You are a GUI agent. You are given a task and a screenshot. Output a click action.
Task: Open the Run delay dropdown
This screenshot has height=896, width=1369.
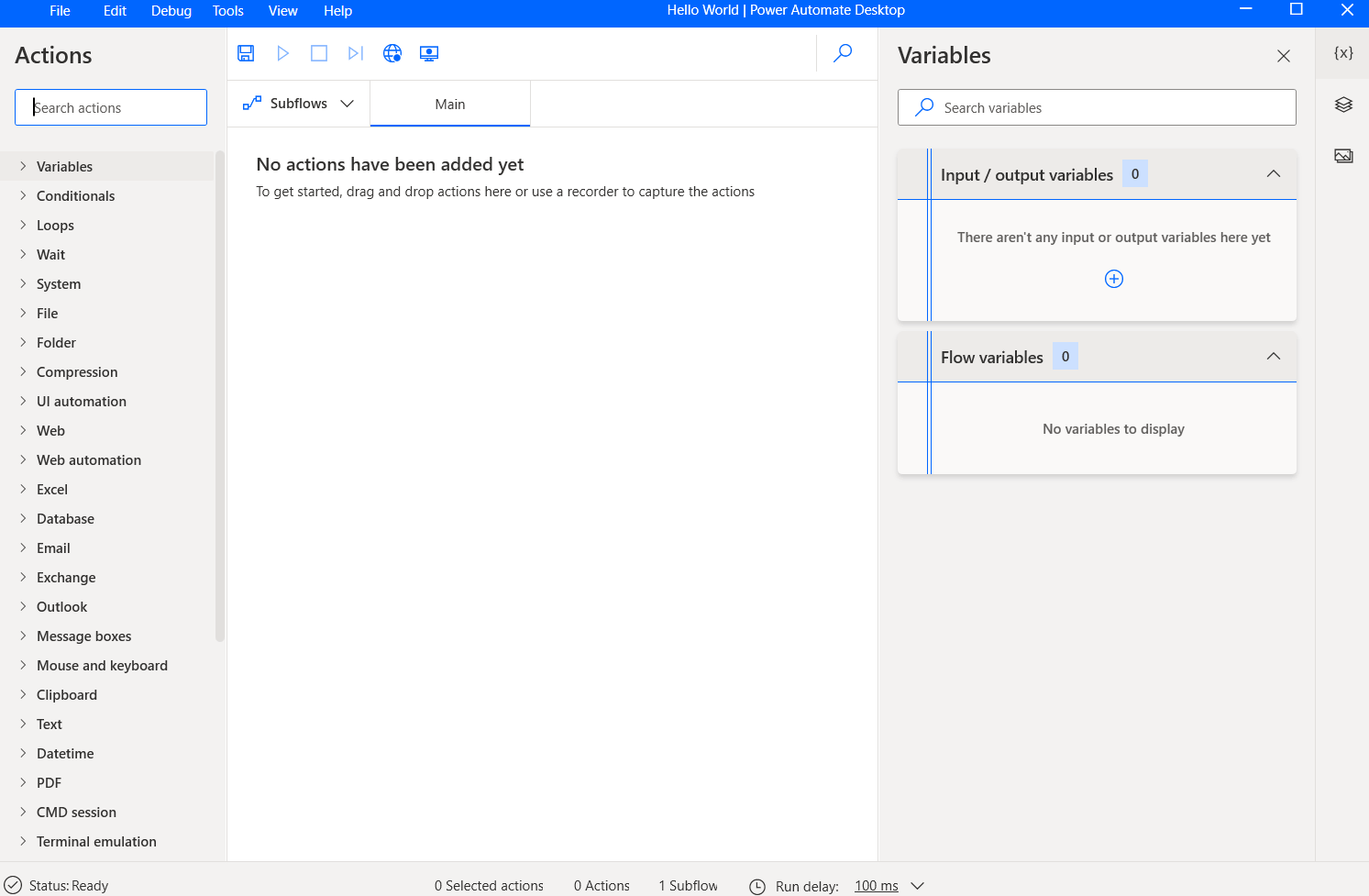[x=918, y=885]
